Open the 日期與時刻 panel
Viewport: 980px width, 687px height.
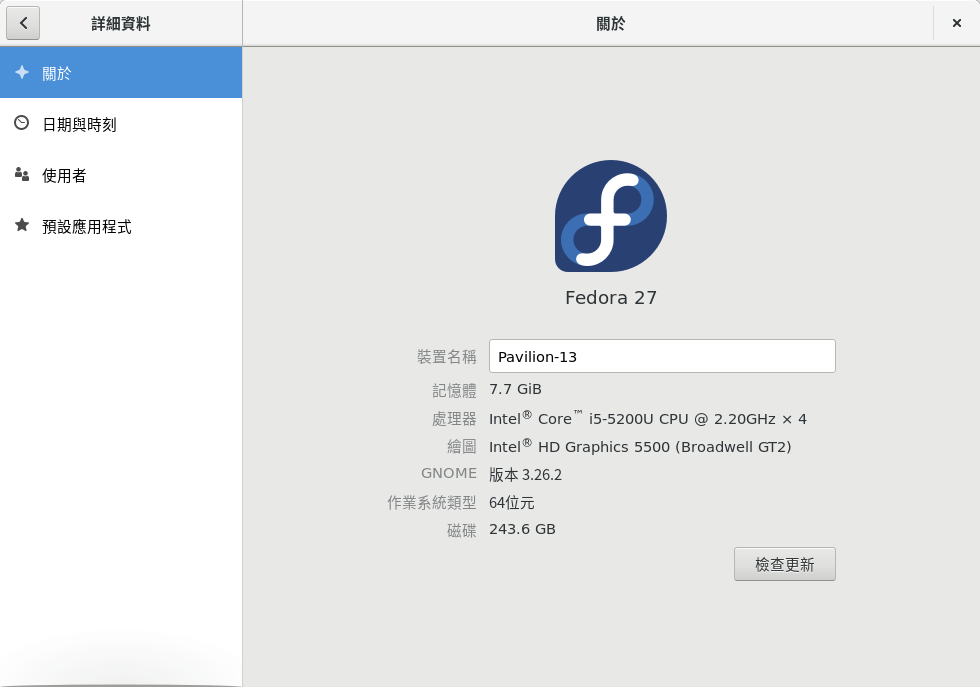121,124
